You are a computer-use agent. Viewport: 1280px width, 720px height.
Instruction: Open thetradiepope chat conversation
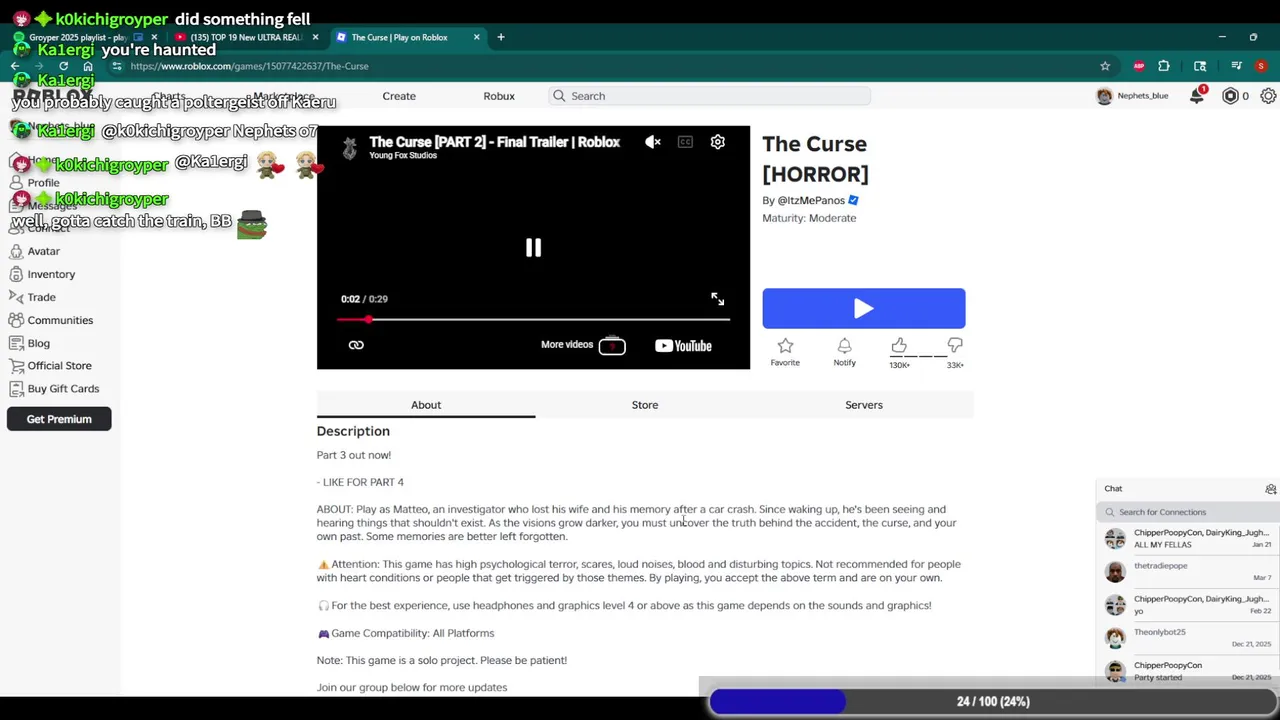pos(1188,572)
